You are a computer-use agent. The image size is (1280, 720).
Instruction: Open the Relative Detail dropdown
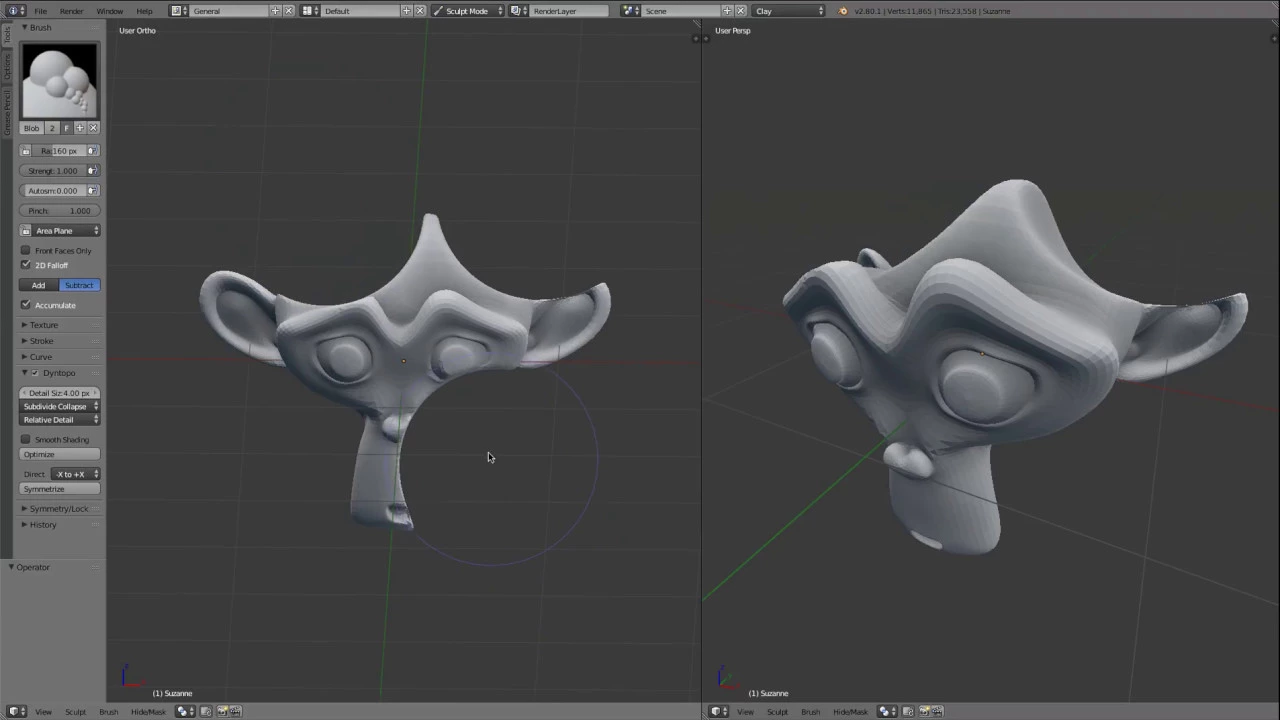pyautogui.click(x=60, y=420)
